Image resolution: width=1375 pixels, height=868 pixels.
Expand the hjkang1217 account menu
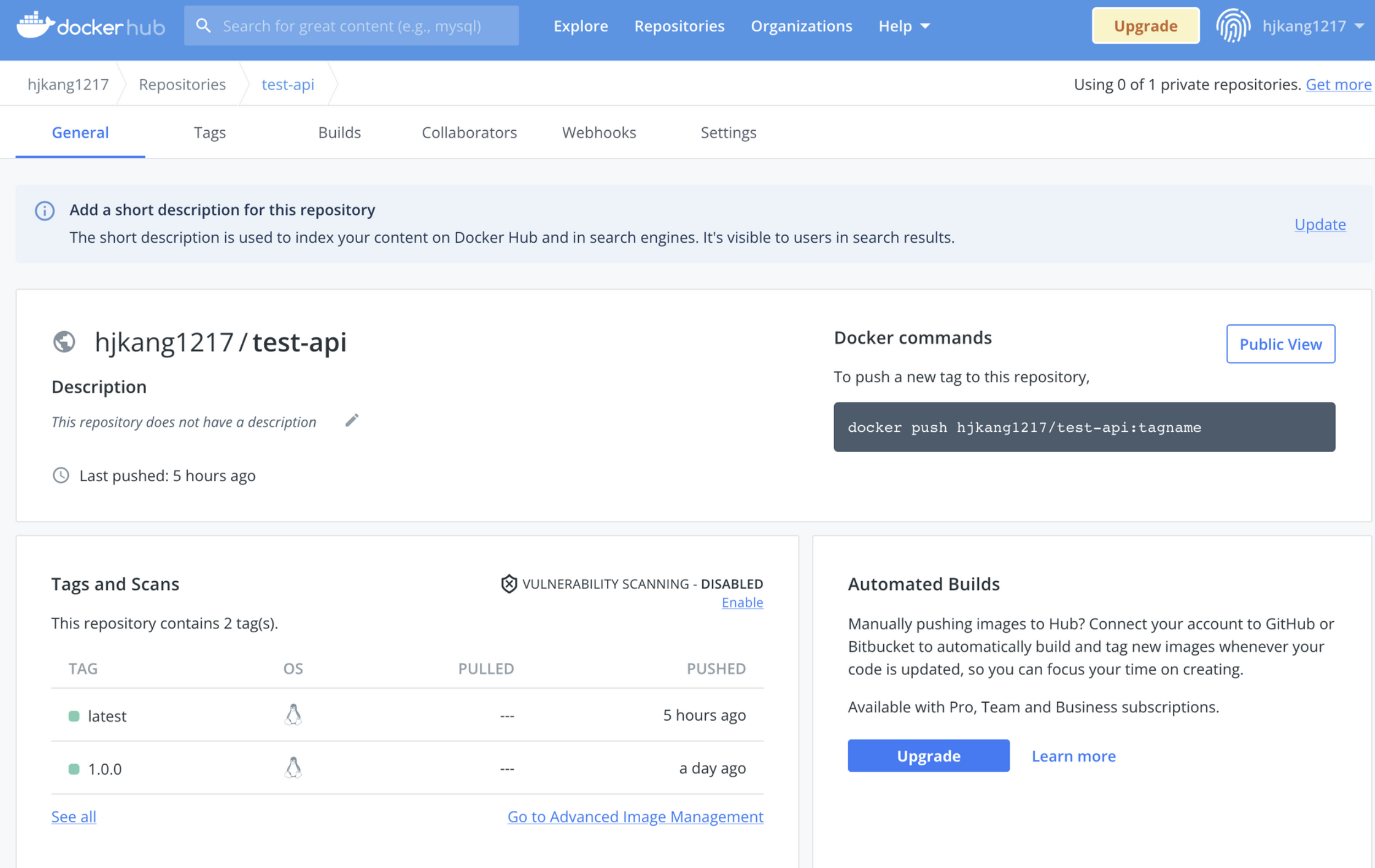pyautogui.click(x=1313, y=26)
